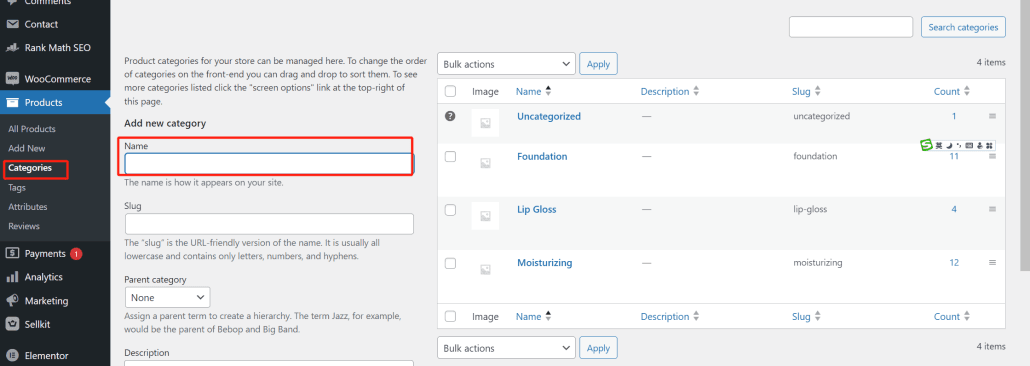1030x366 pixels.
Task: Open the Parent category dropdown
Action: 168,298
